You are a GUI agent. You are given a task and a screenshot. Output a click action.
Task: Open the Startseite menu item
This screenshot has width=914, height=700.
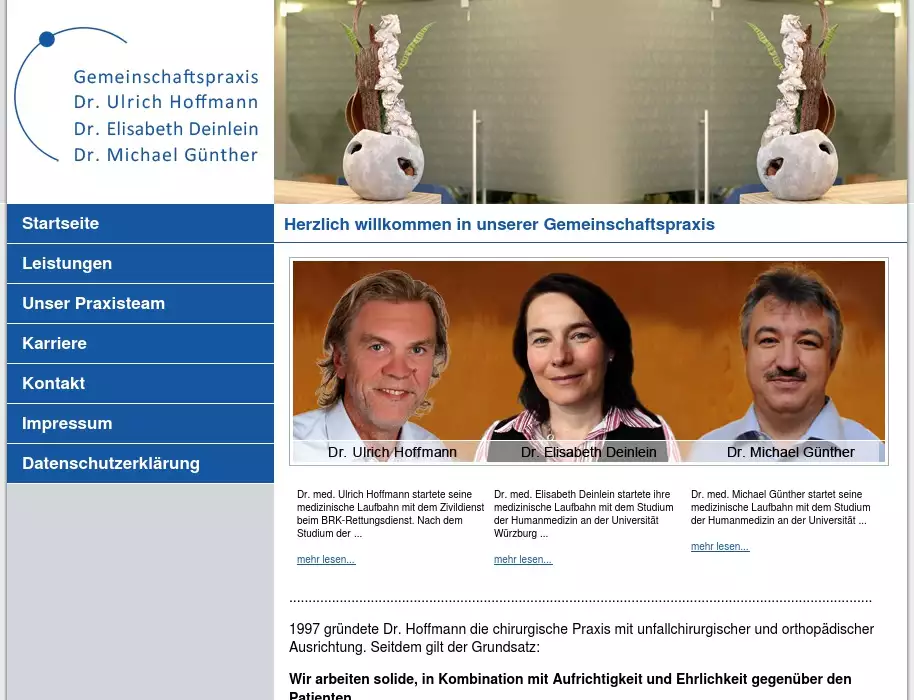(x=61, y=224)
